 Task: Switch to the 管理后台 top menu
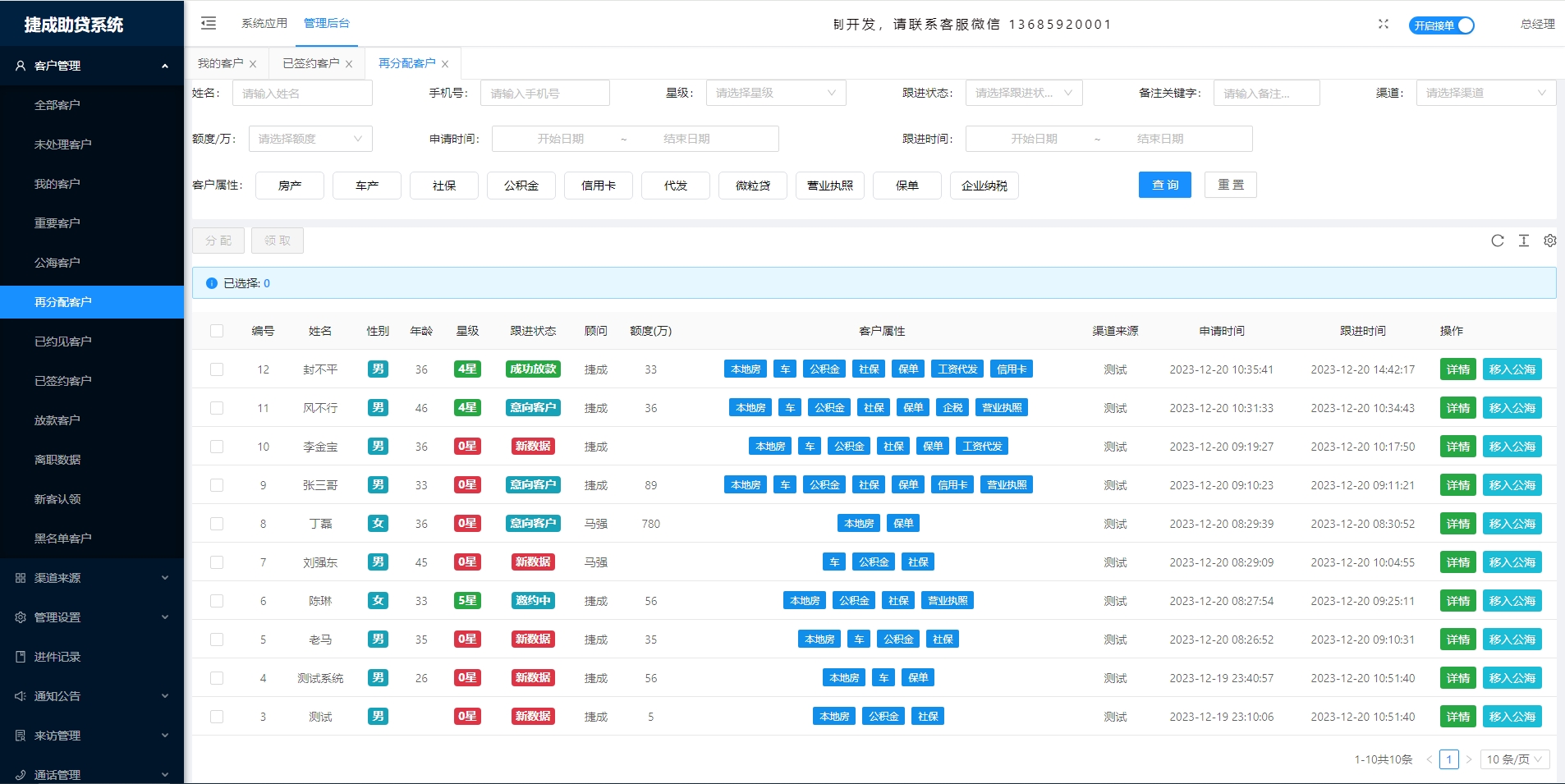[x=327, y=23]
